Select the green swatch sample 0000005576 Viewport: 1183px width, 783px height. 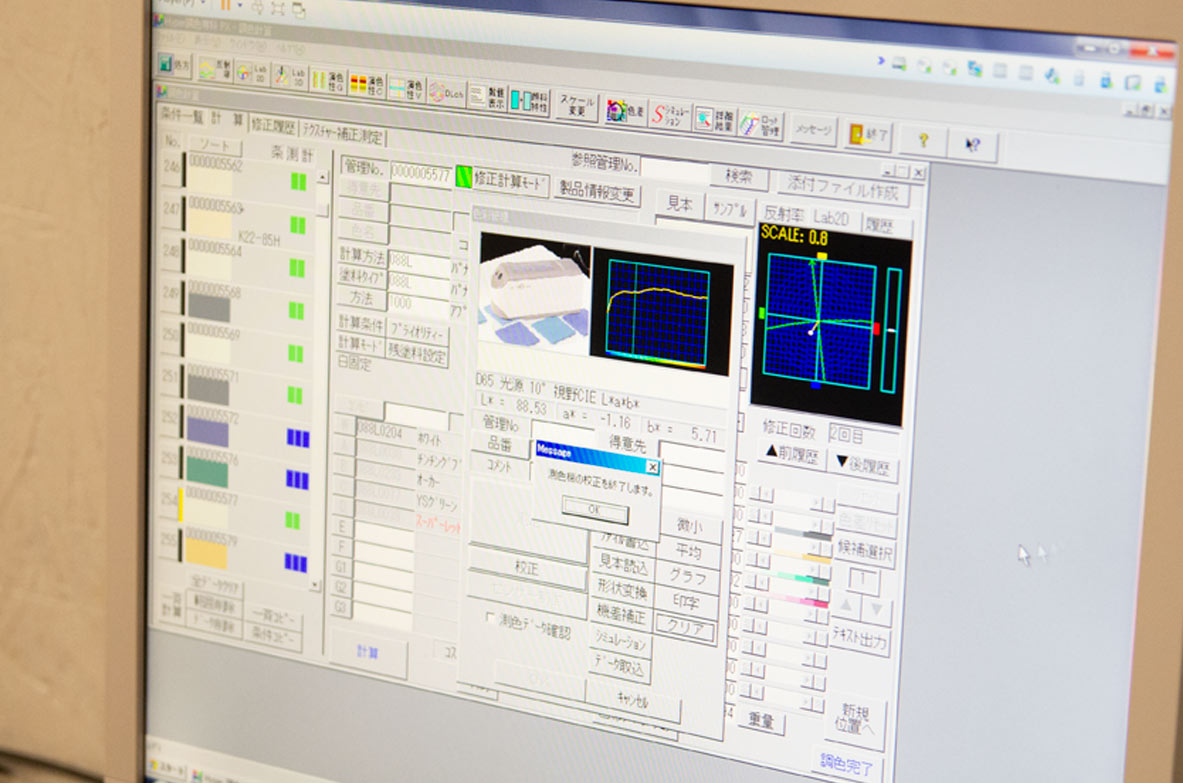(x=207, y=471)
